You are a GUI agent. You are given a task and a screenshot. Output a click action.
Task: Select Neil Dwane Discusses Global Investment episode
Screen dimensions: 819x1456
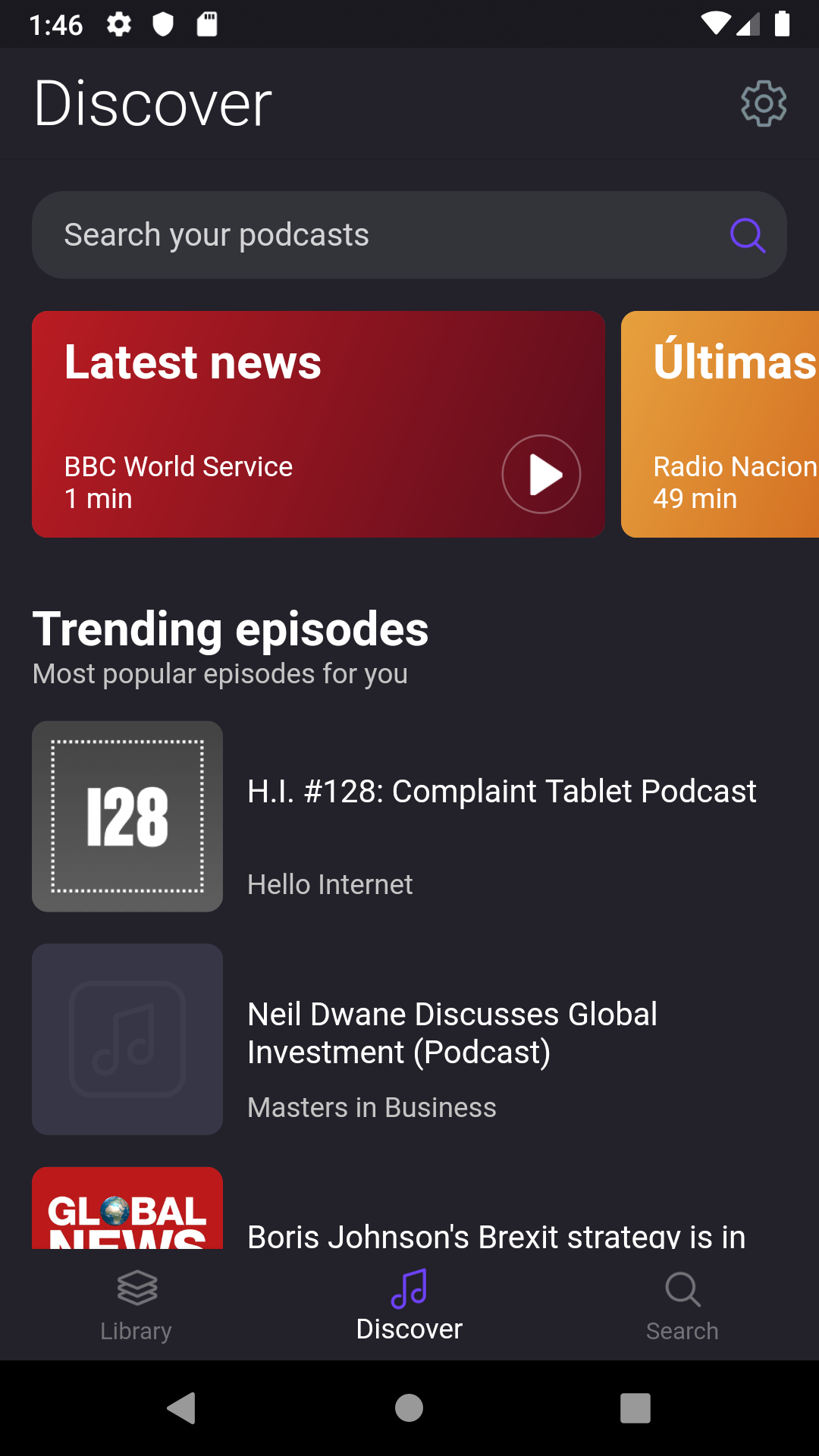452,1033
